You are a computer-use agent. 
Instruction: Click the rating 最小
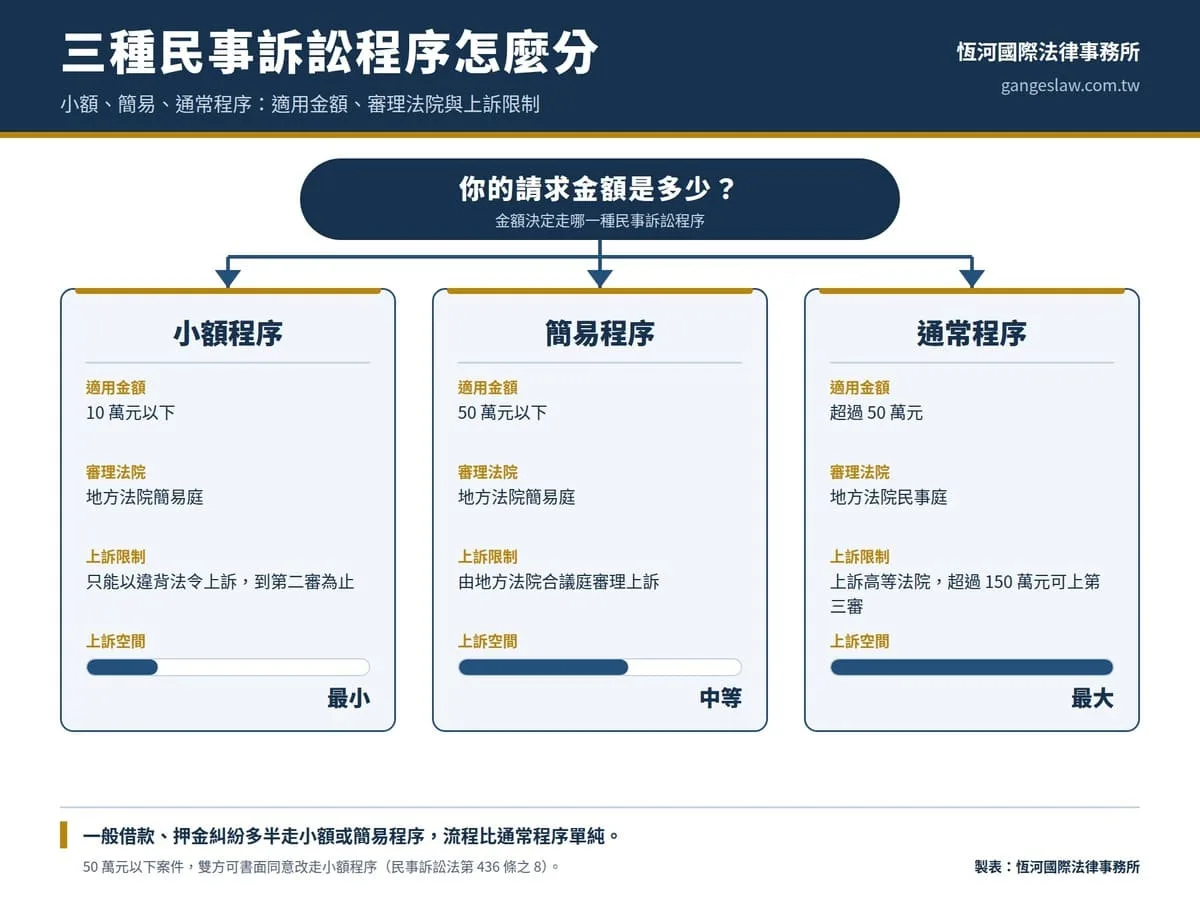(x=349, y=699)
